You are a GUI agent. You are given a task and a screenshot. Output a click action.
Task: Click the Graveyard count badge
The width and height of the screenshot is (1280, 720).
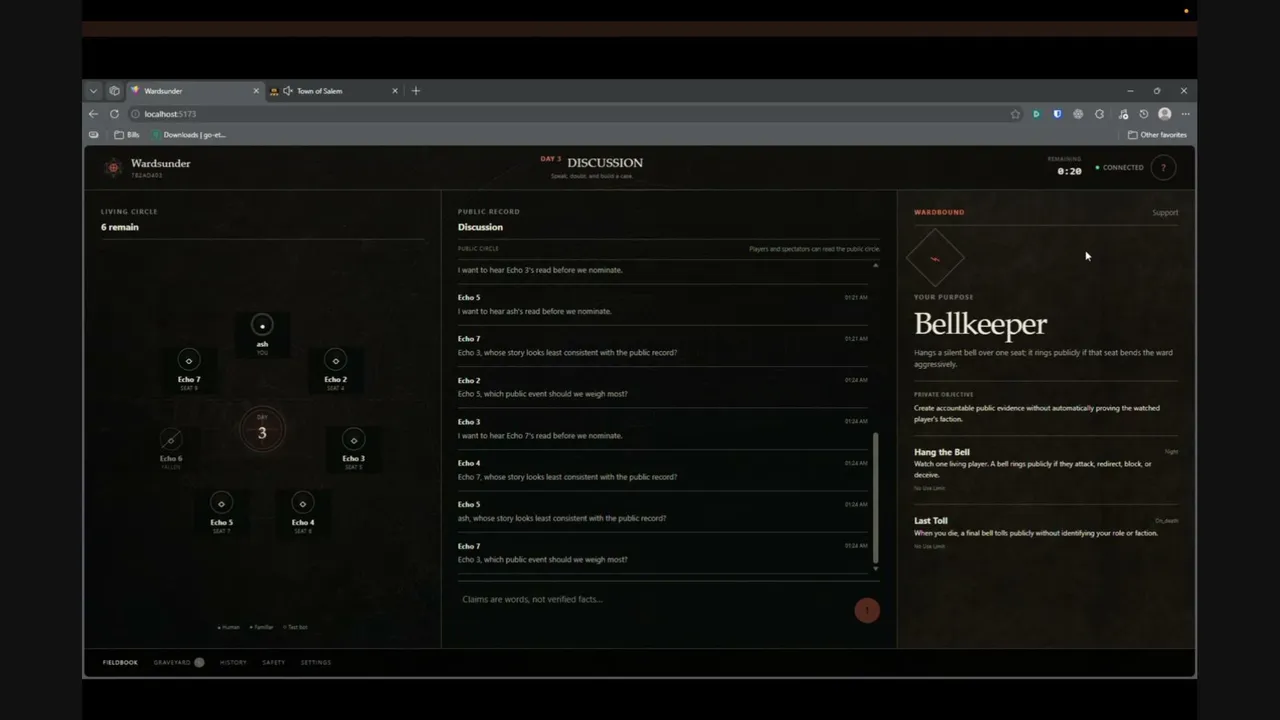tap(199, 662)
